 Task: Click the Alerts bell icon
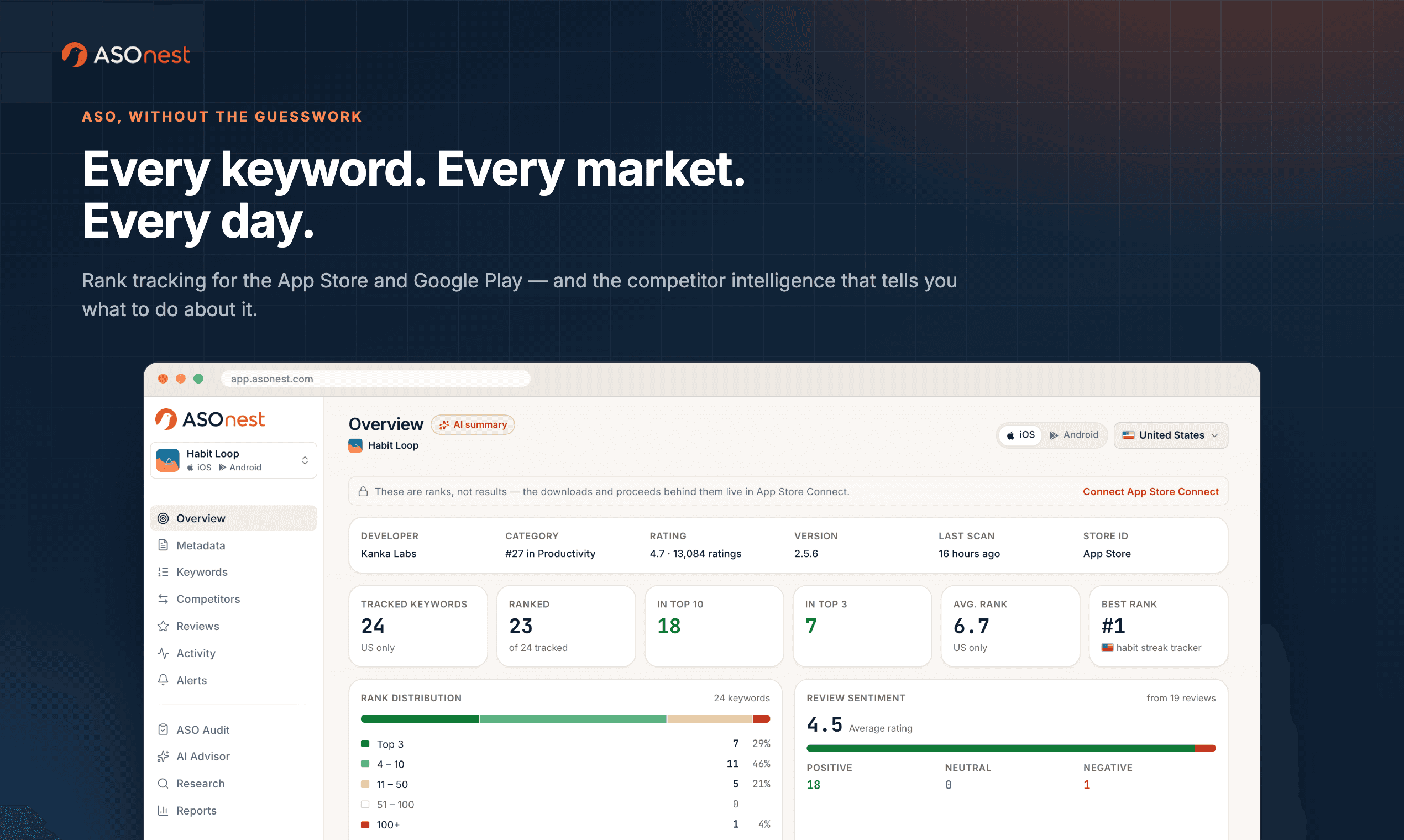pyautogui.click(x=163, y=680)
